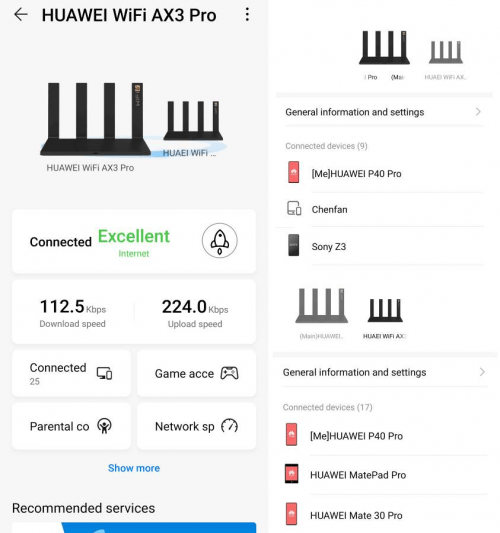Open Parental control tile
The width and height of the screenshot is (500, 533).
pyautogui.click(x=71, y=426)
